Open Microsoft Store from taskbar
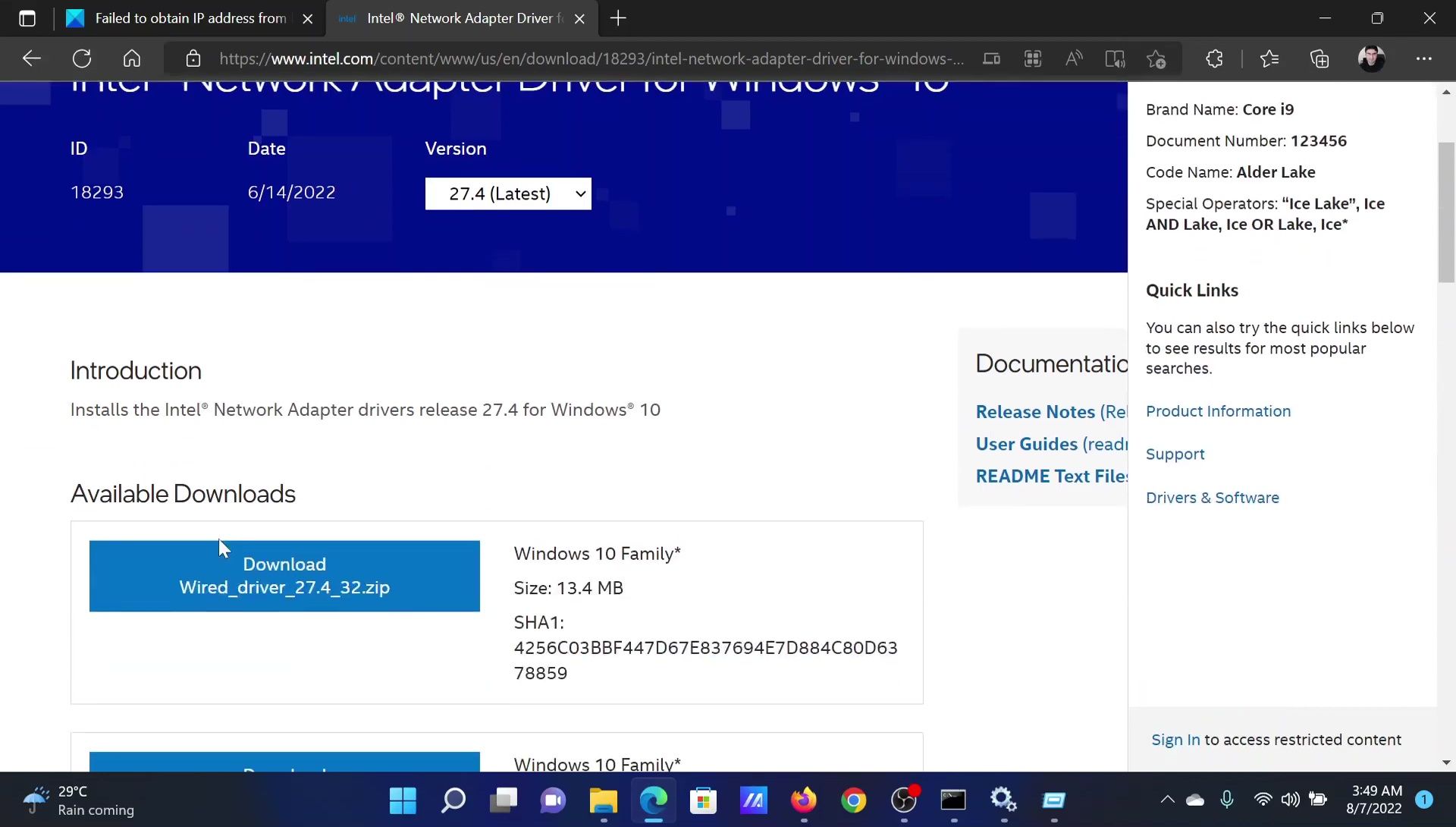 click(703, 800)
